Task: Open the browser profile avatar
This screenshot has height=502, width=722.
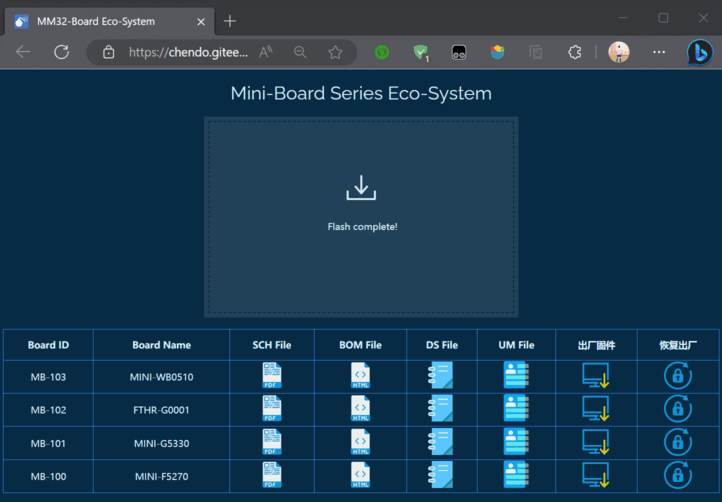Action: [619, 52]
